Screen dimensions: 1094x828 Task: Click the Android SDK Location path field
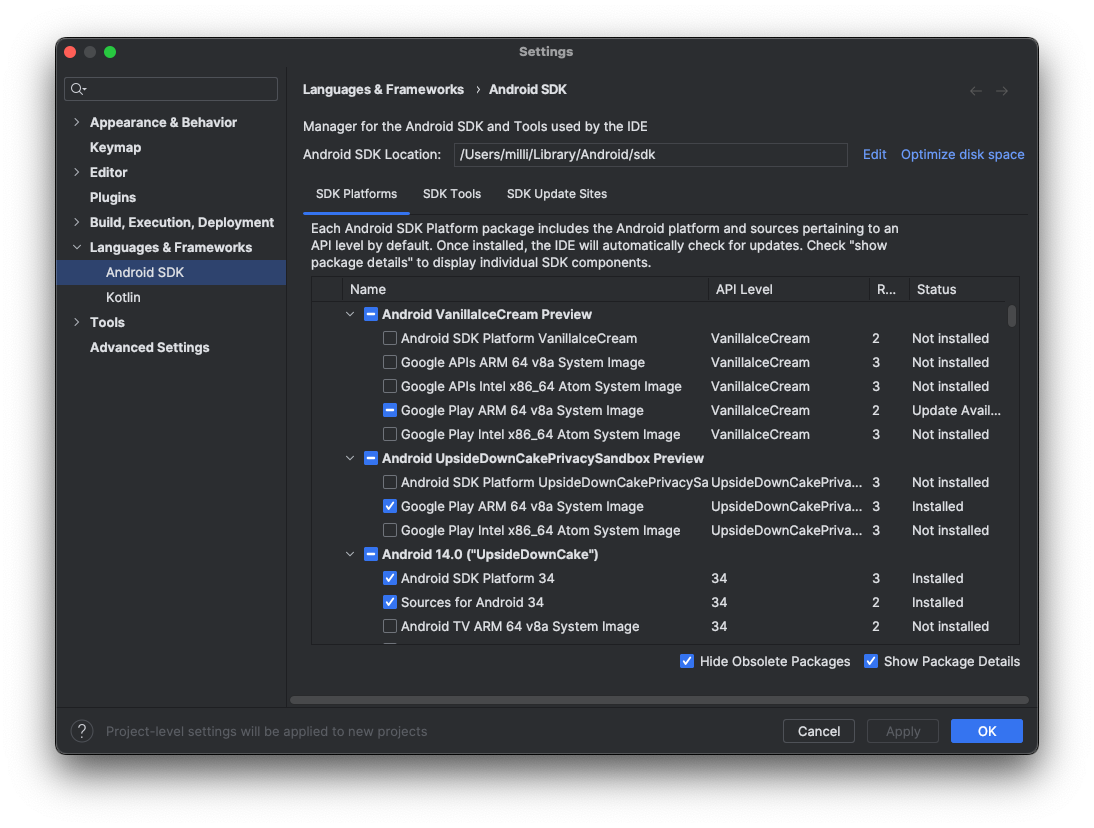point(650,154)
